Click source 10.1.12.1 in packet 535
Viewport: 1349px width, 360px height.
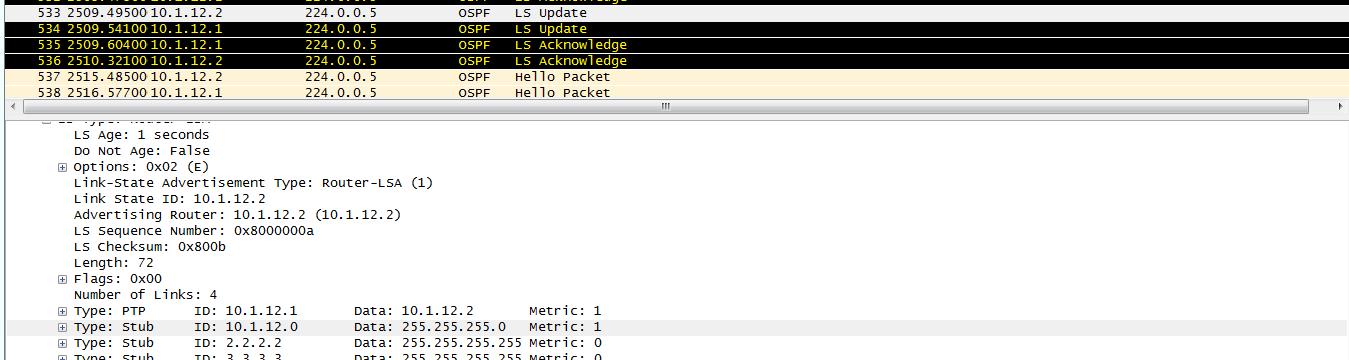tap(186, 45)
